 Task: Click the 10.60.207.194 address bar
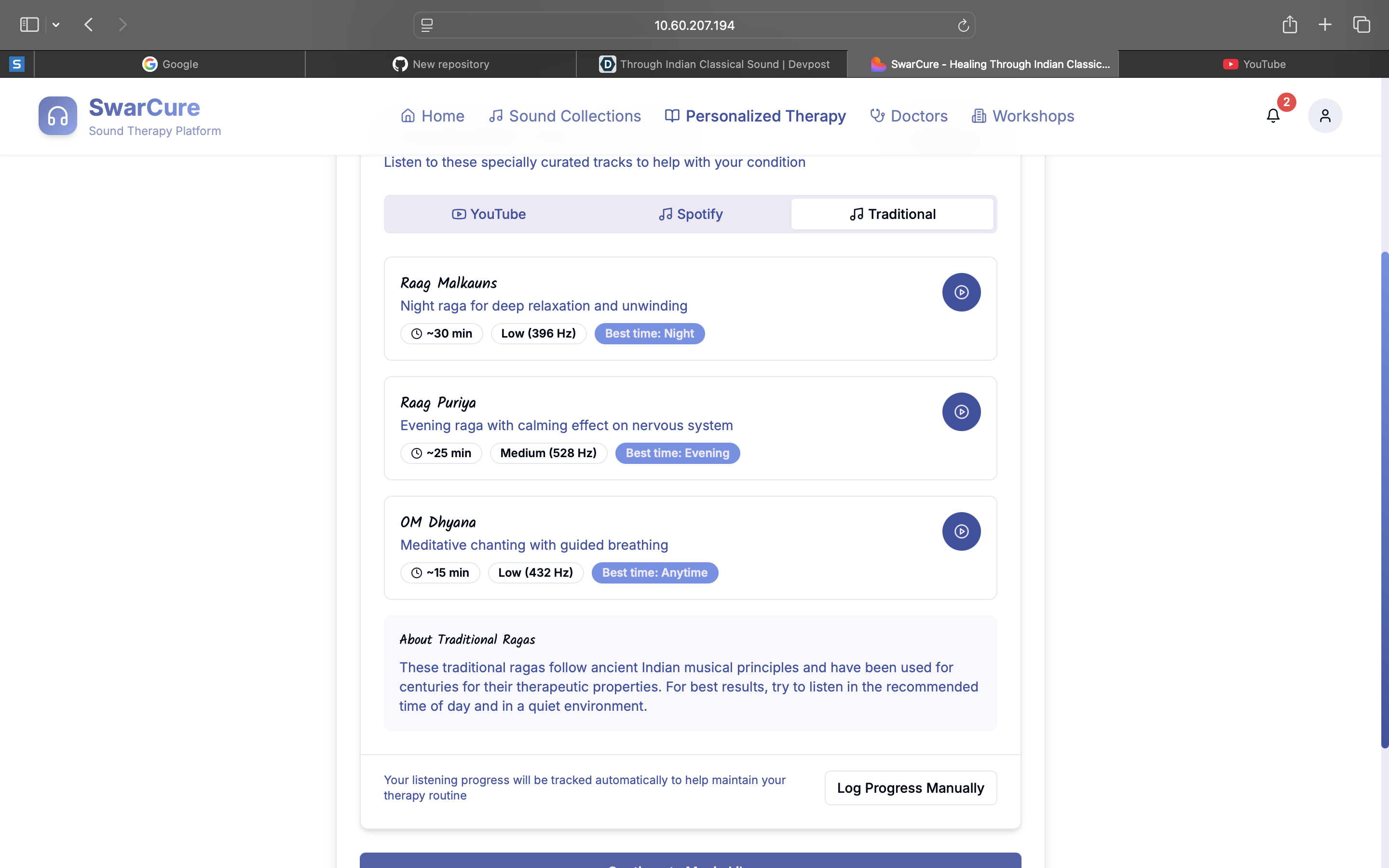pos(694,25)
